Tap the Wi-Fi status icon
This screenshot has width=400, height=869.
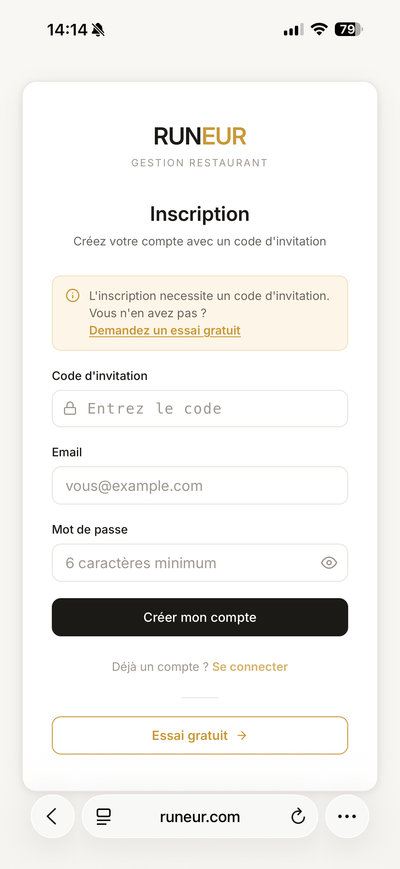[319, 29]
